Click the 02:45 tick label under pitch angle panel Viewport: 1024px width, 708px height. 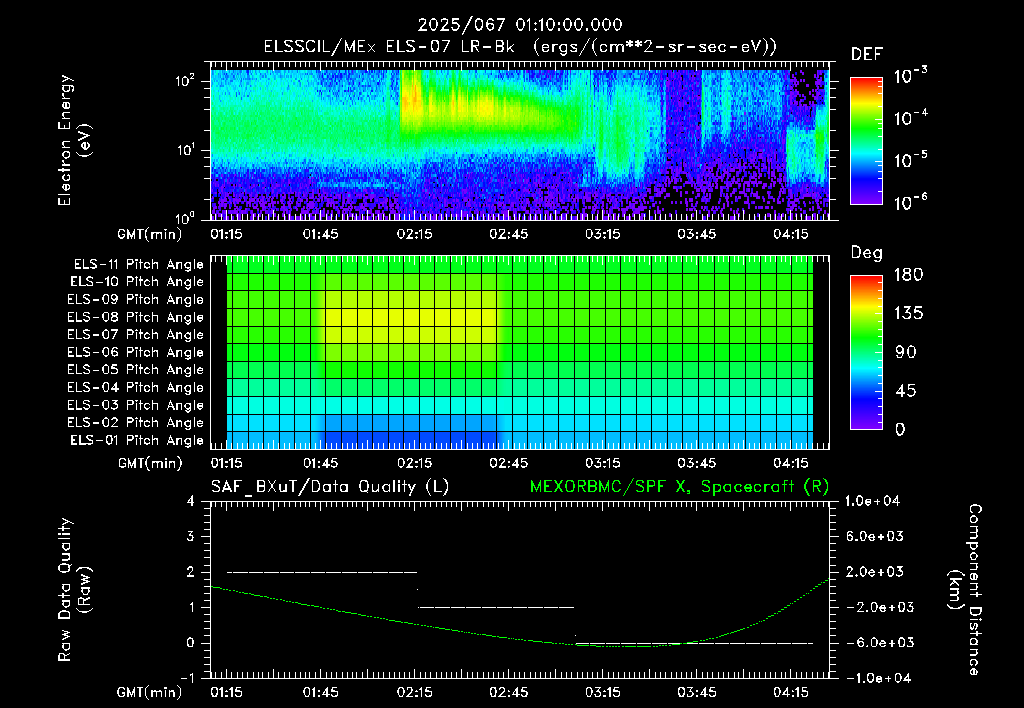click(509, 463)
